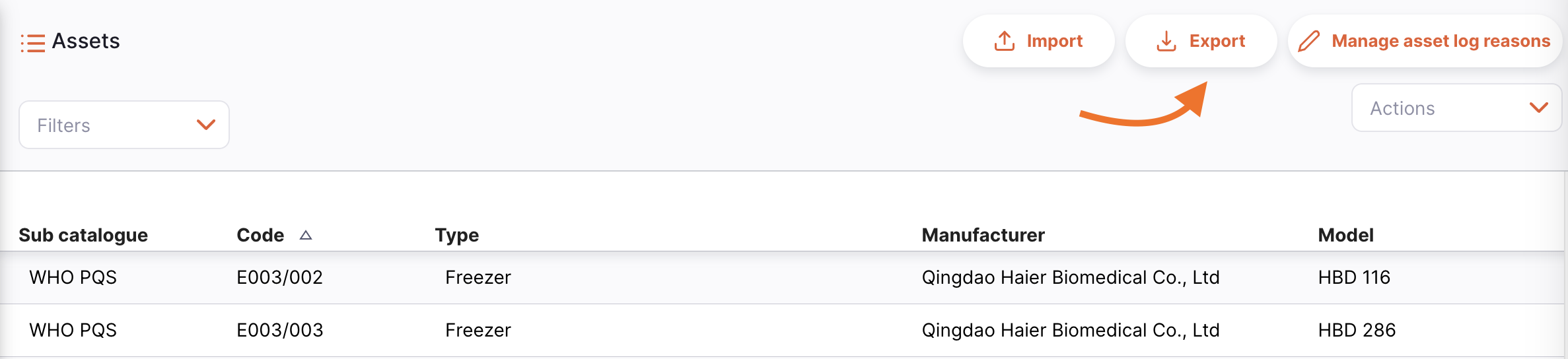The width and height of the screenshot is (1568, 359).
Task: Open Manage asset log reasons
Action: (1440, 41)
